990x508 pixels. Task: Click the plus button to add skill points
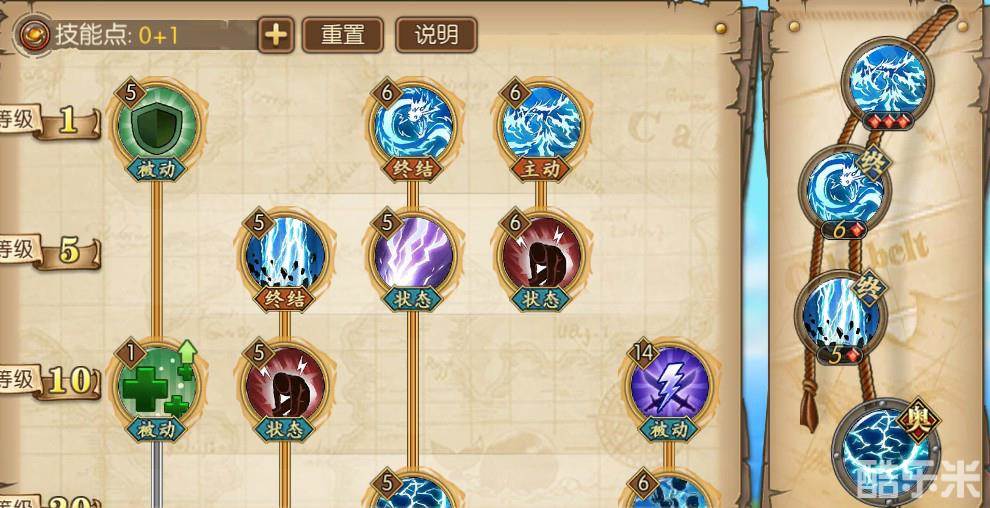(x=276, y=35)
